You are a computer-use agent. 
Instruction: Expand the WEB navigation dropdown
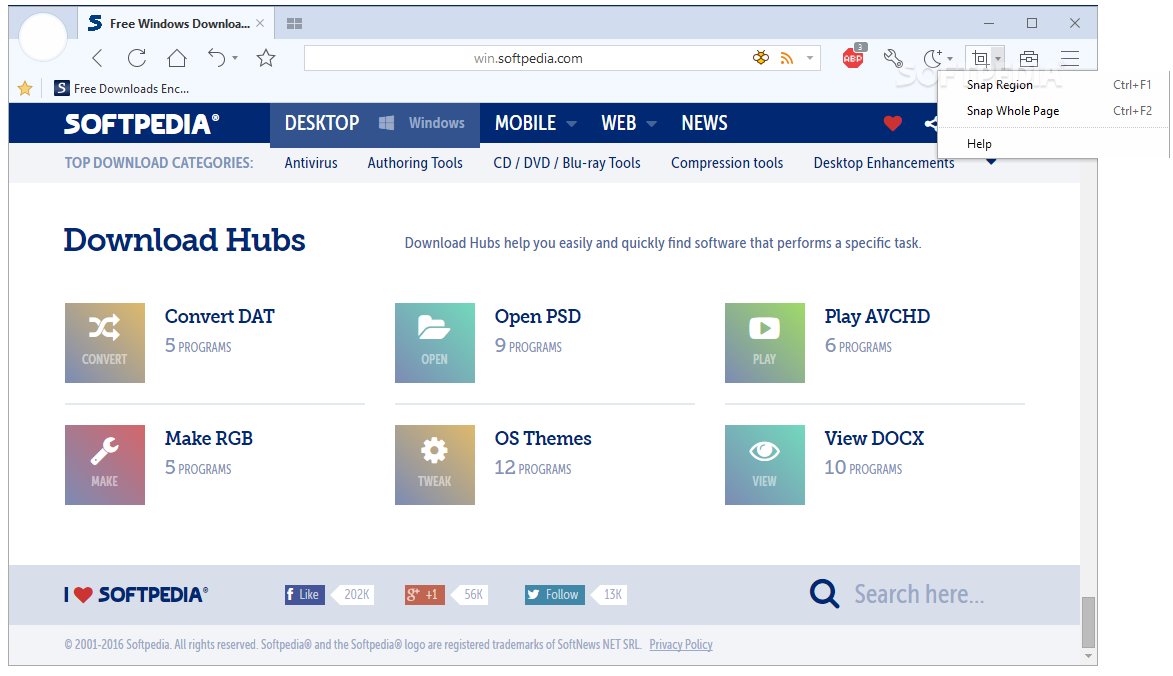pyautogui.click(x=651, y=124)
